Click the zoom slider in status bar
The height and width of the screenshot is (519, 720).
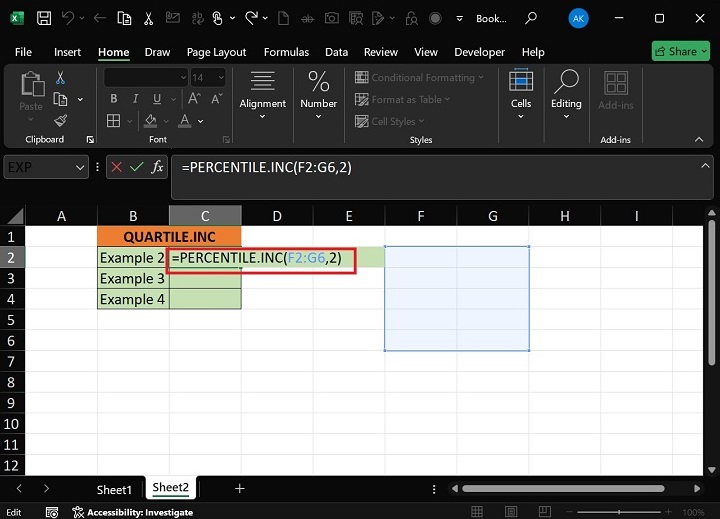tap(619, 512)
